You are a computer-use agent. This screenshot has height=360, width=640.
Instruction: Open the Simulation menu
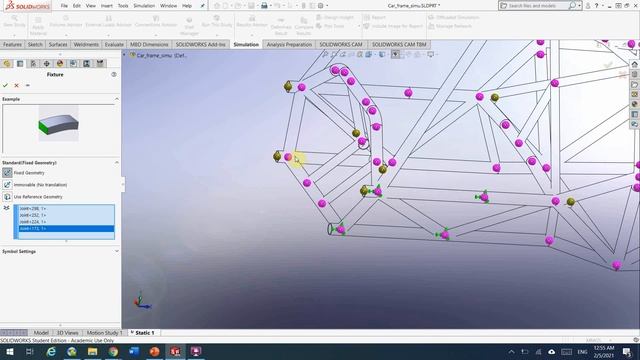pyautogui.click(x=144, y=6)
